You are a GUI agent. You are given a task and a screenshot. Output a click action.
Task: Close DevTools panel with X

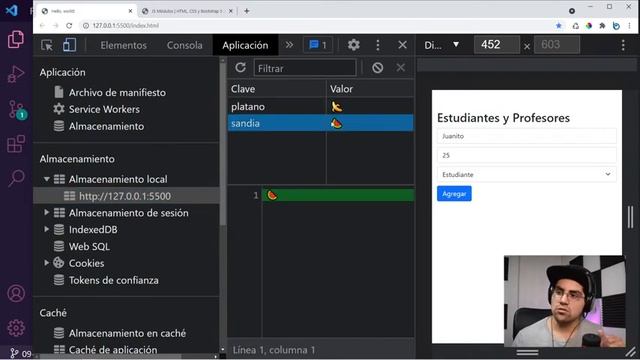click(x=402, y=45)
